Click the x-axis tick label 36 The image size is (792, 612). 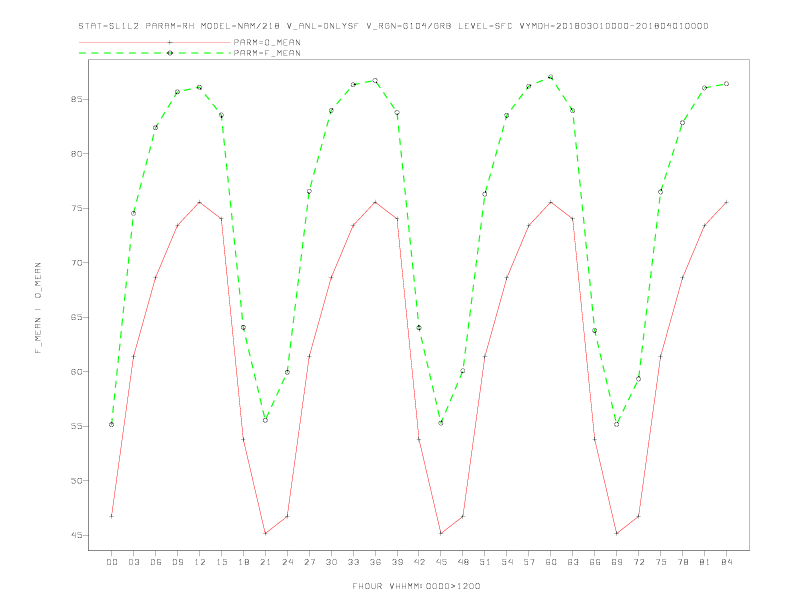pyautogui.click(x=375, y=562)
